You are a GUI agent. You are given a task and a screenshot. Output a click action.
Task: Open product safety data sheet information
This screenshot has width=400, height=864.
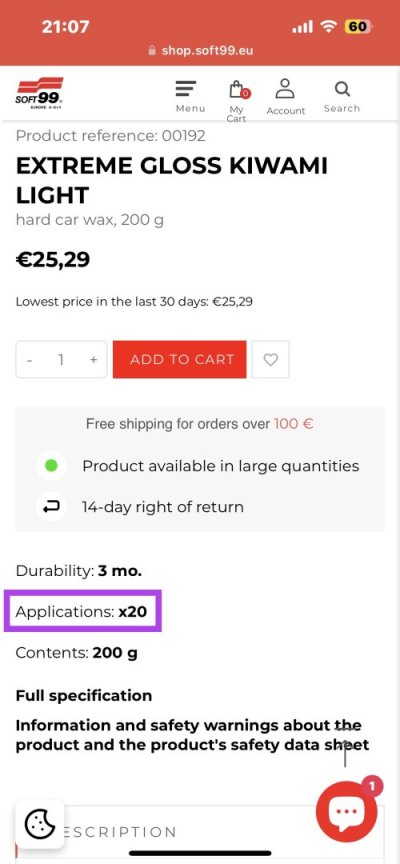[x=192, y=735]
